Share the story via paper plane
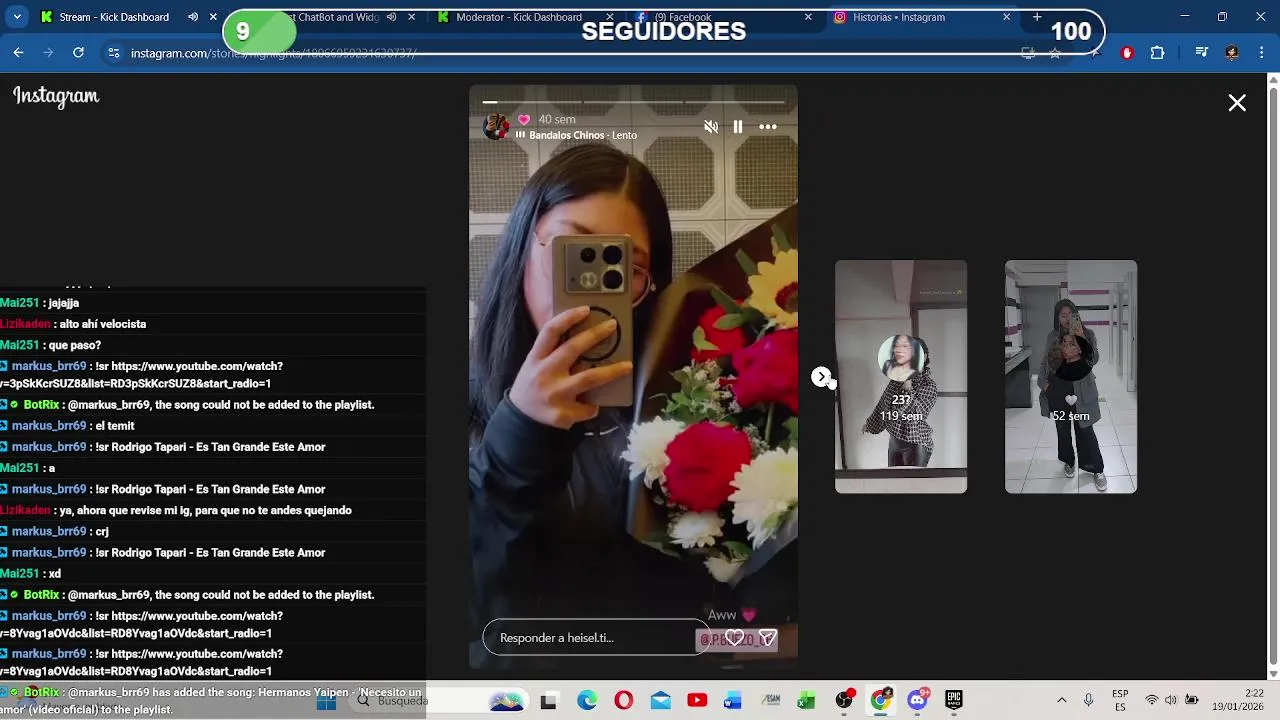 point(767,638)
